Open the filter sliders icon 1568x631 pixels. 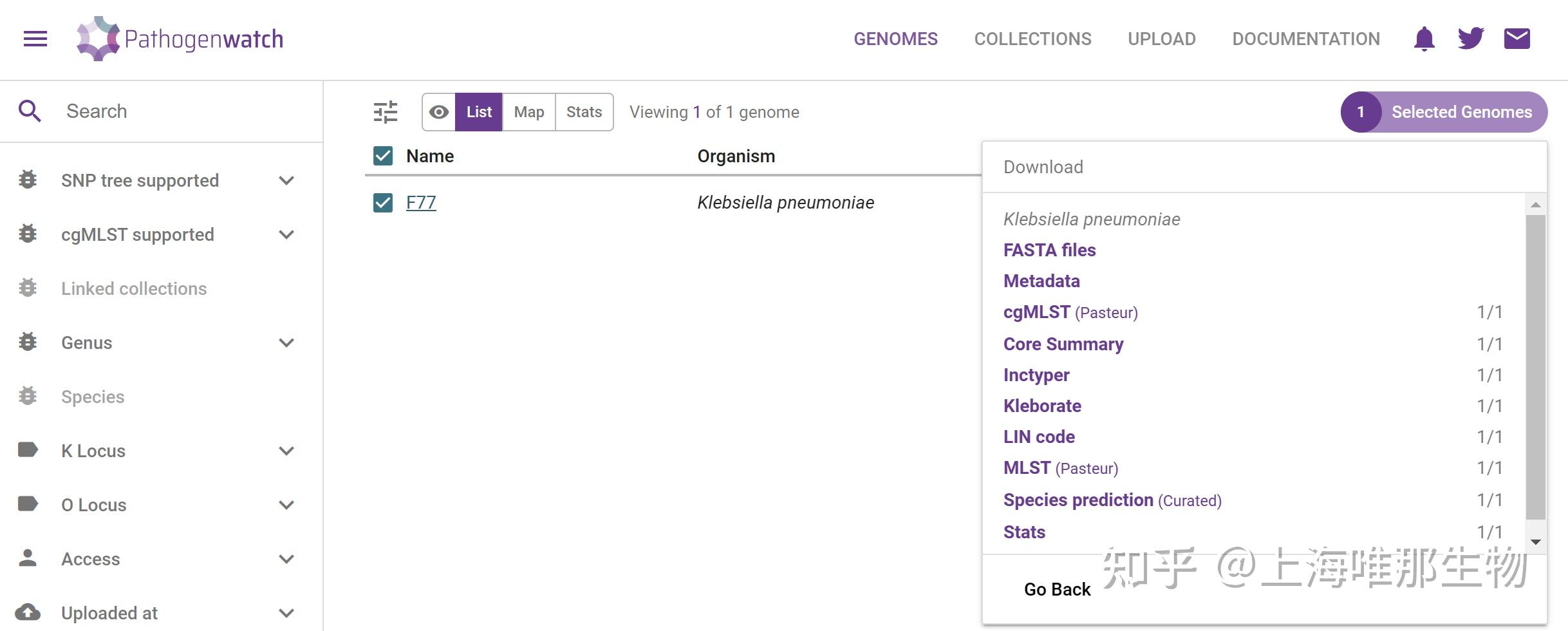[x=386, y=112]
